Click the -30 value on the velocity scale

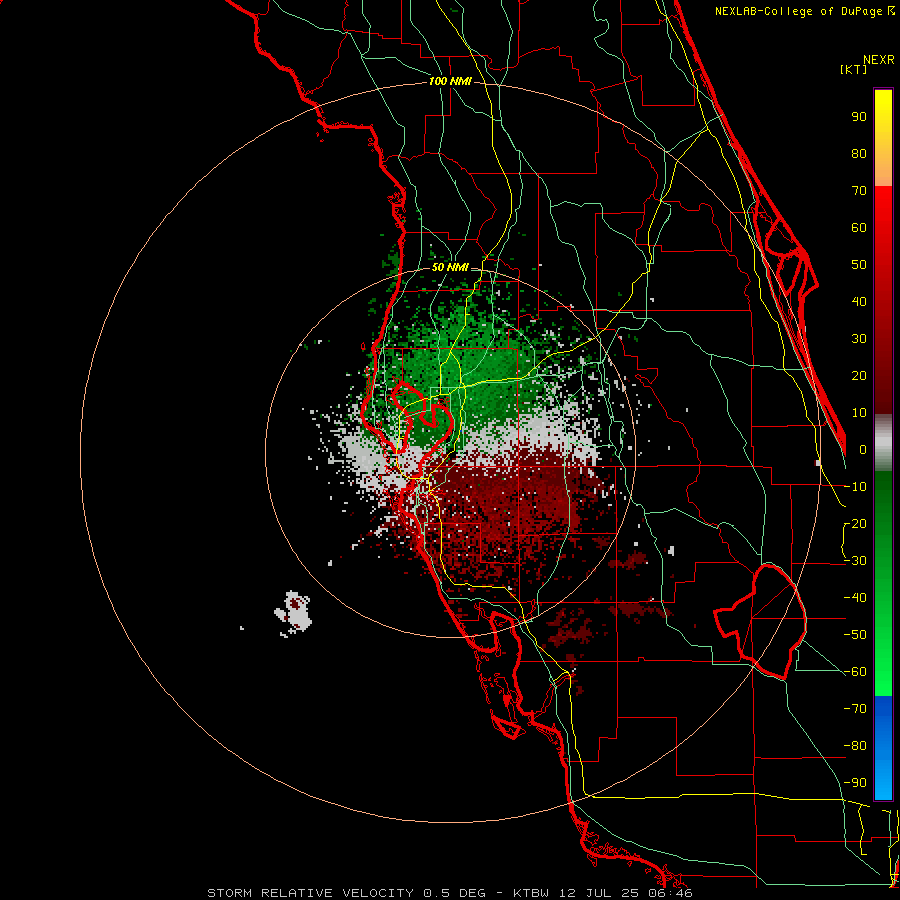(x=855, y=561)
